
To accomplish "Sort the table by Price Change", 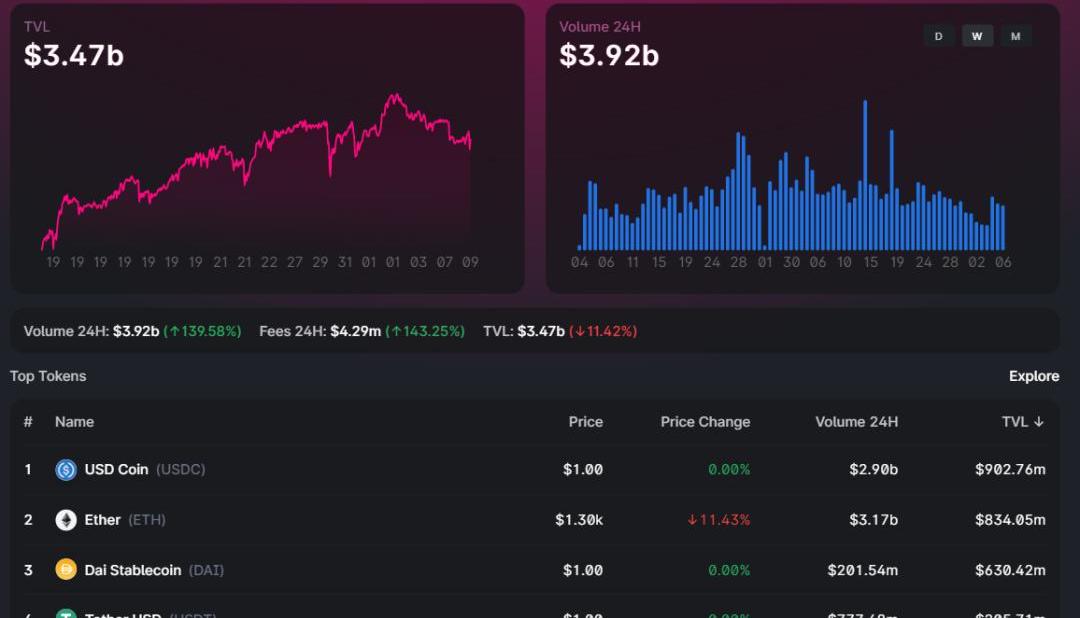I will coord(705,422).
